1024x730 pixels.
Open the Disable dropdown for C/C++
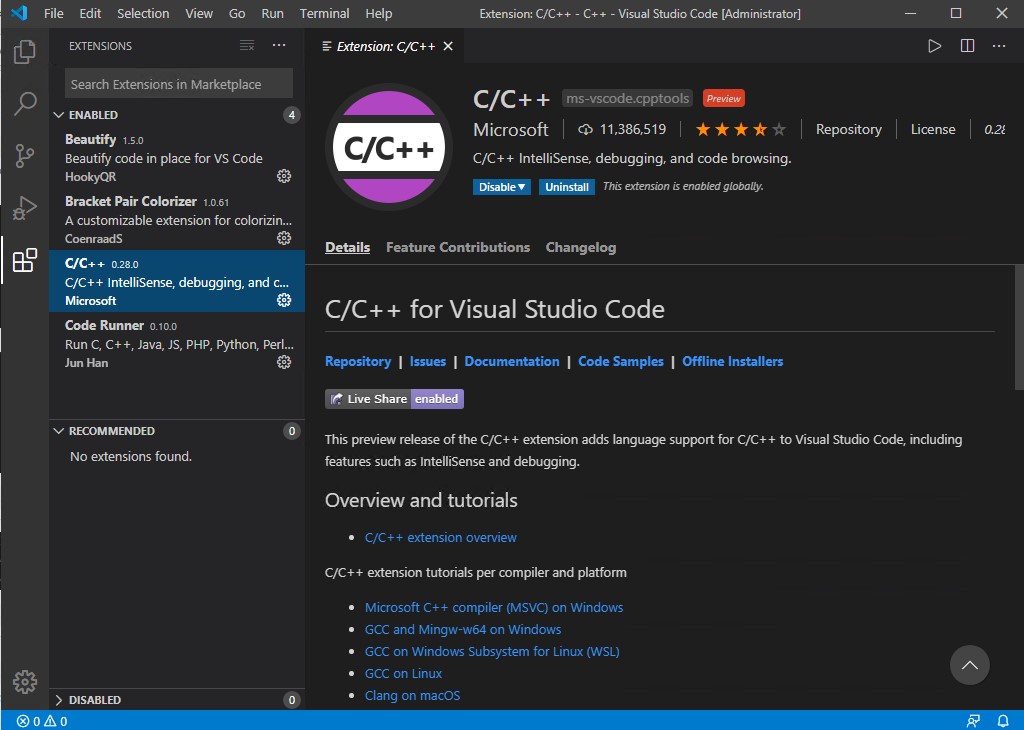pos(502,187)
